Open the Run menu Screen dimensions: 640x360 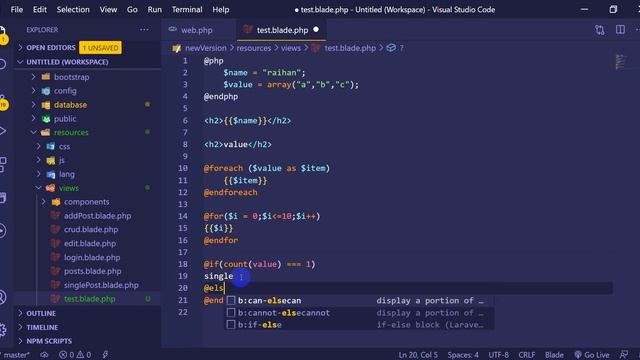click(x=154, y=9)
